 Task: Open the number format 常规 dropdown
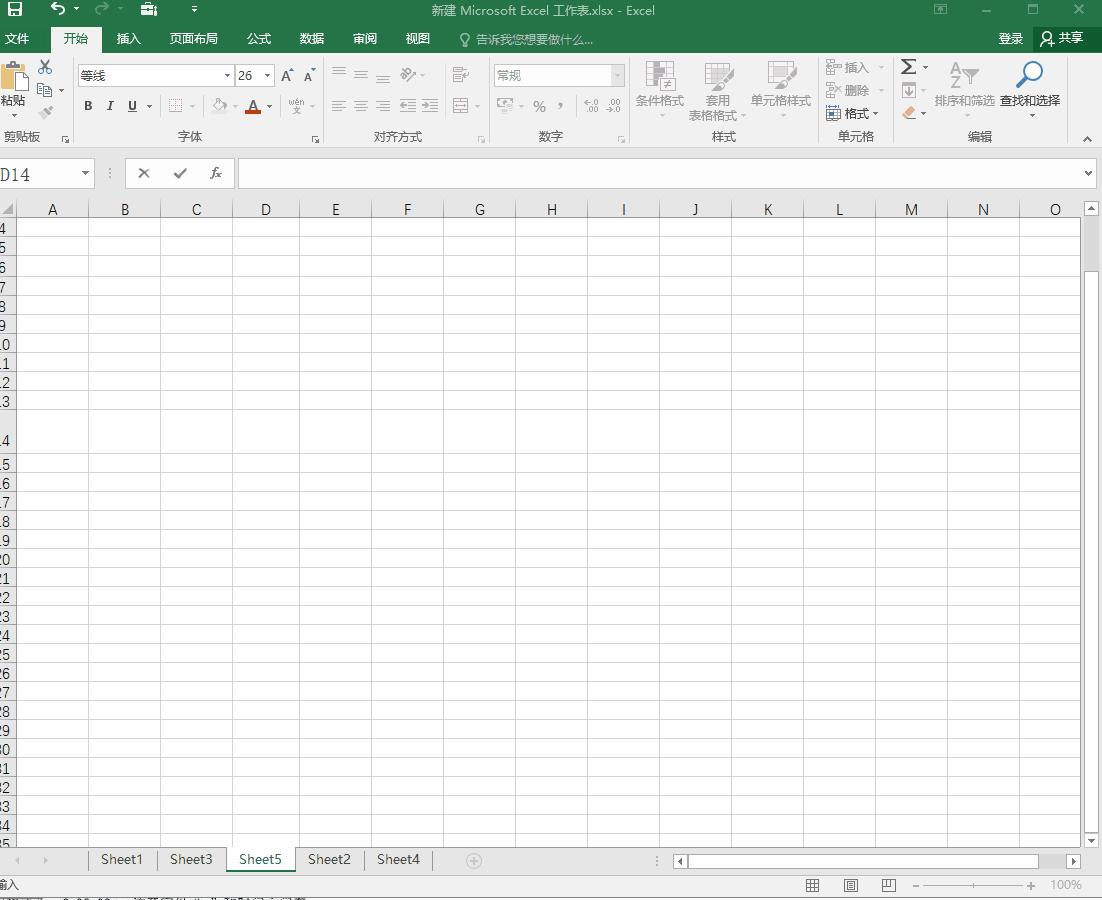(x=617, y=75)
